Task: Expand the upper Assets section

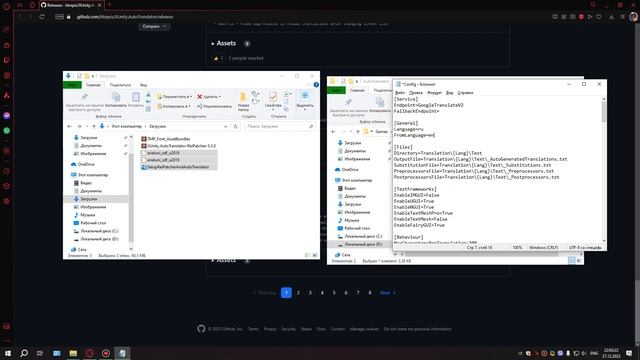Action: pos(224,43)
